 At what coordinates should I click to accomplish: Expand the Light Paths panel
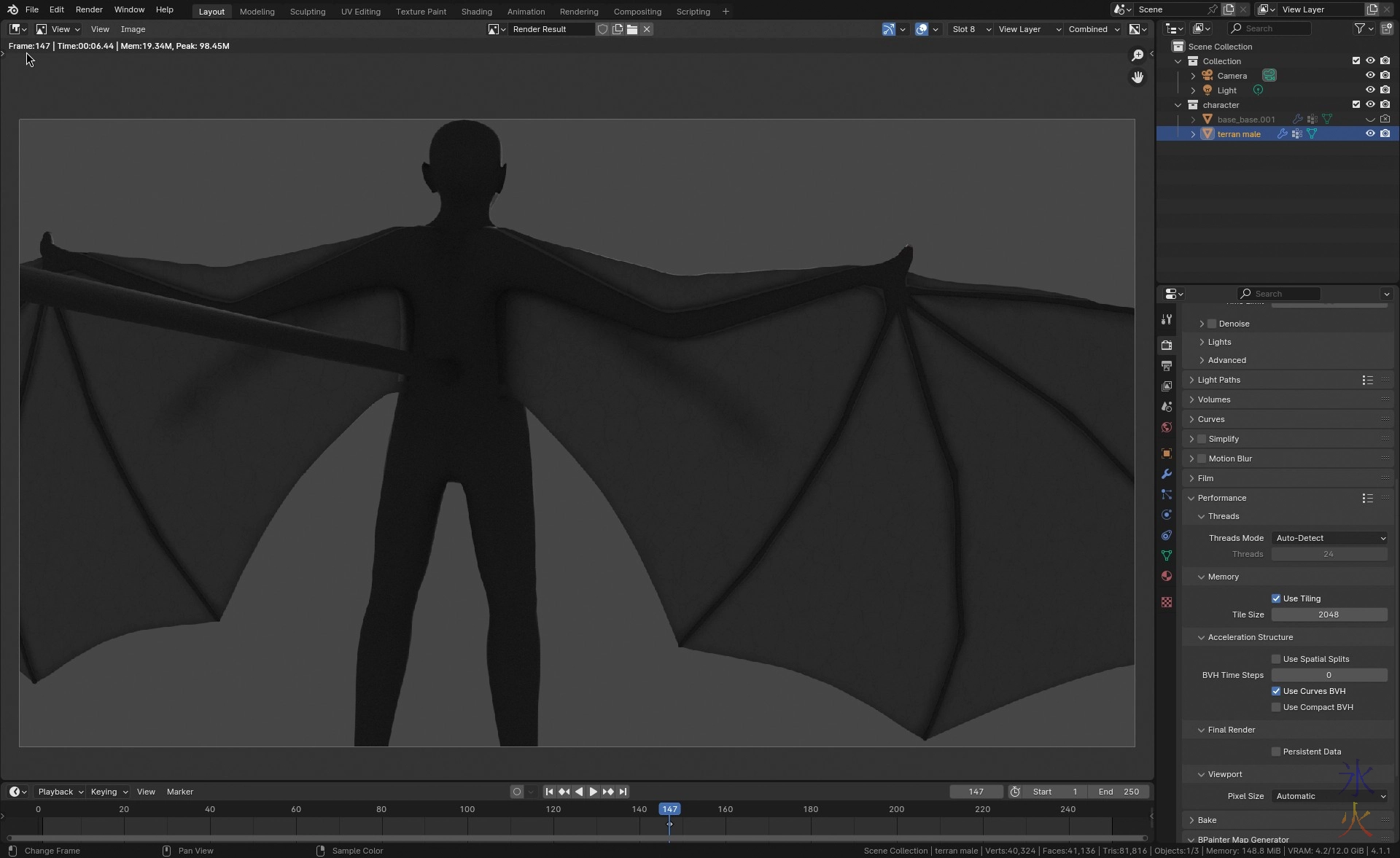click(1218, 380)
